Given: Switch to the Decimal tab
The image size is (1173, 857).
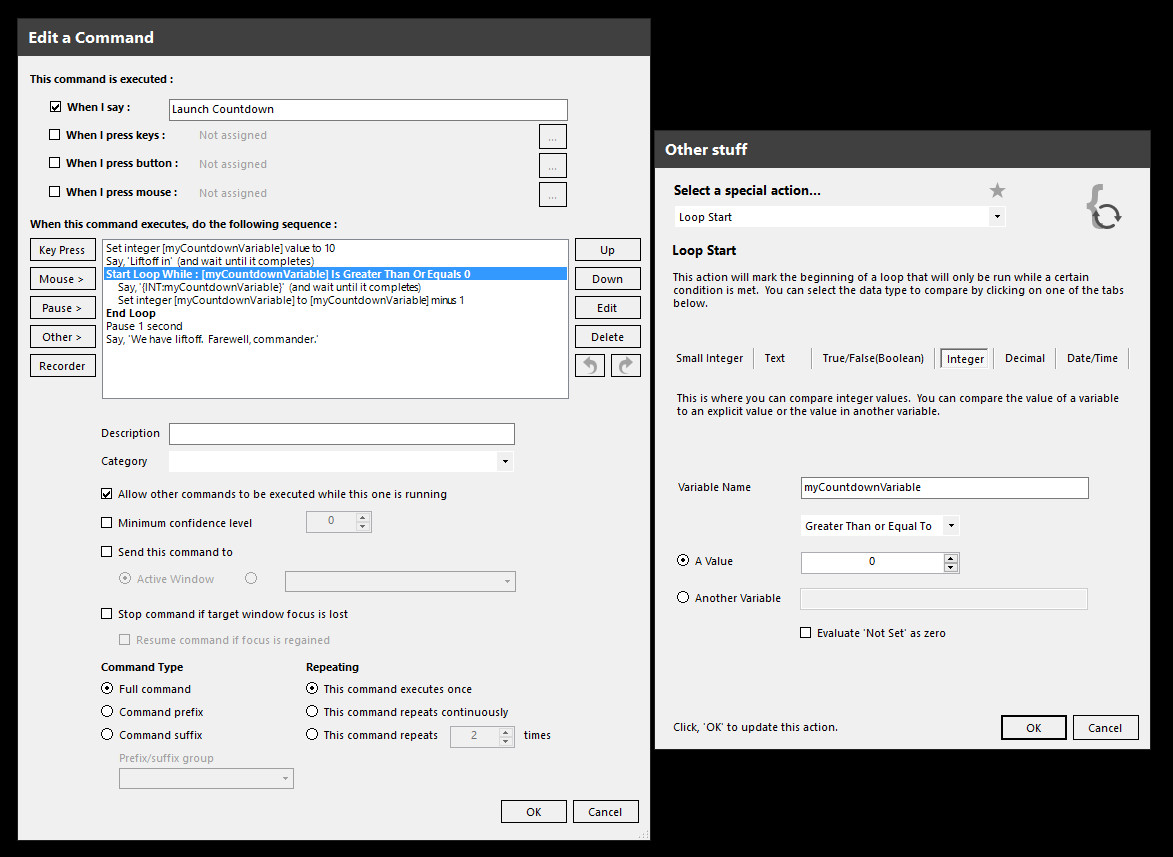Looking at the screenshot, I should (x=1024, y=358).
